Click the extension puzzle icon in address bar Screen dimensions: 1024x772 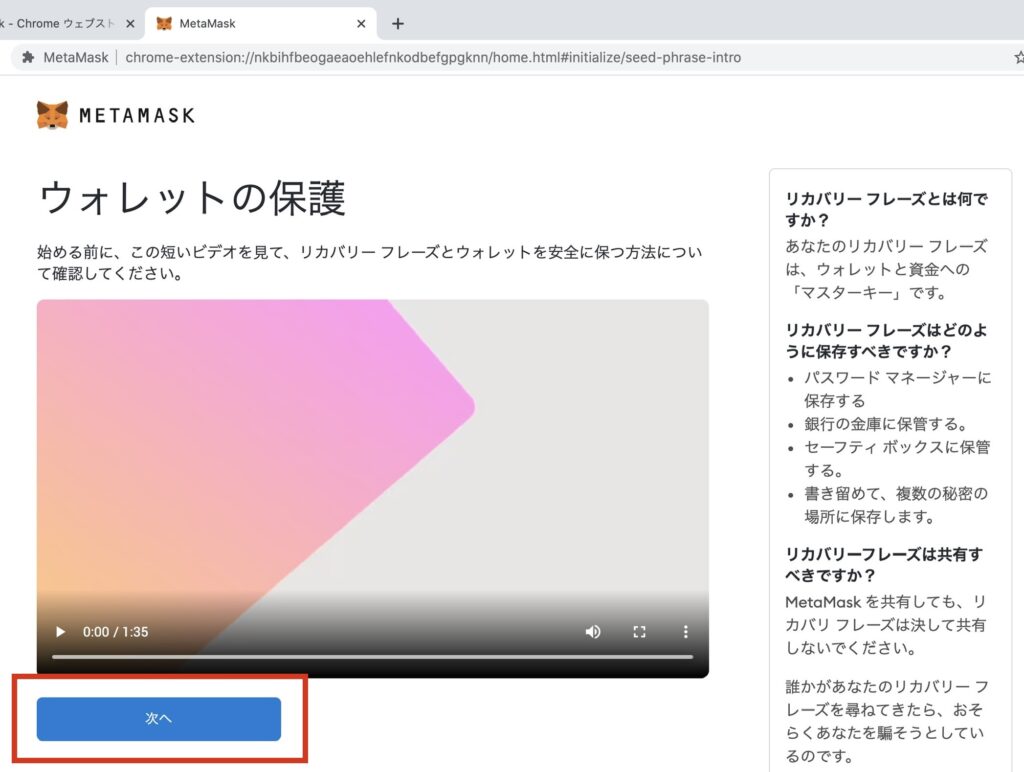click(27, 57)
